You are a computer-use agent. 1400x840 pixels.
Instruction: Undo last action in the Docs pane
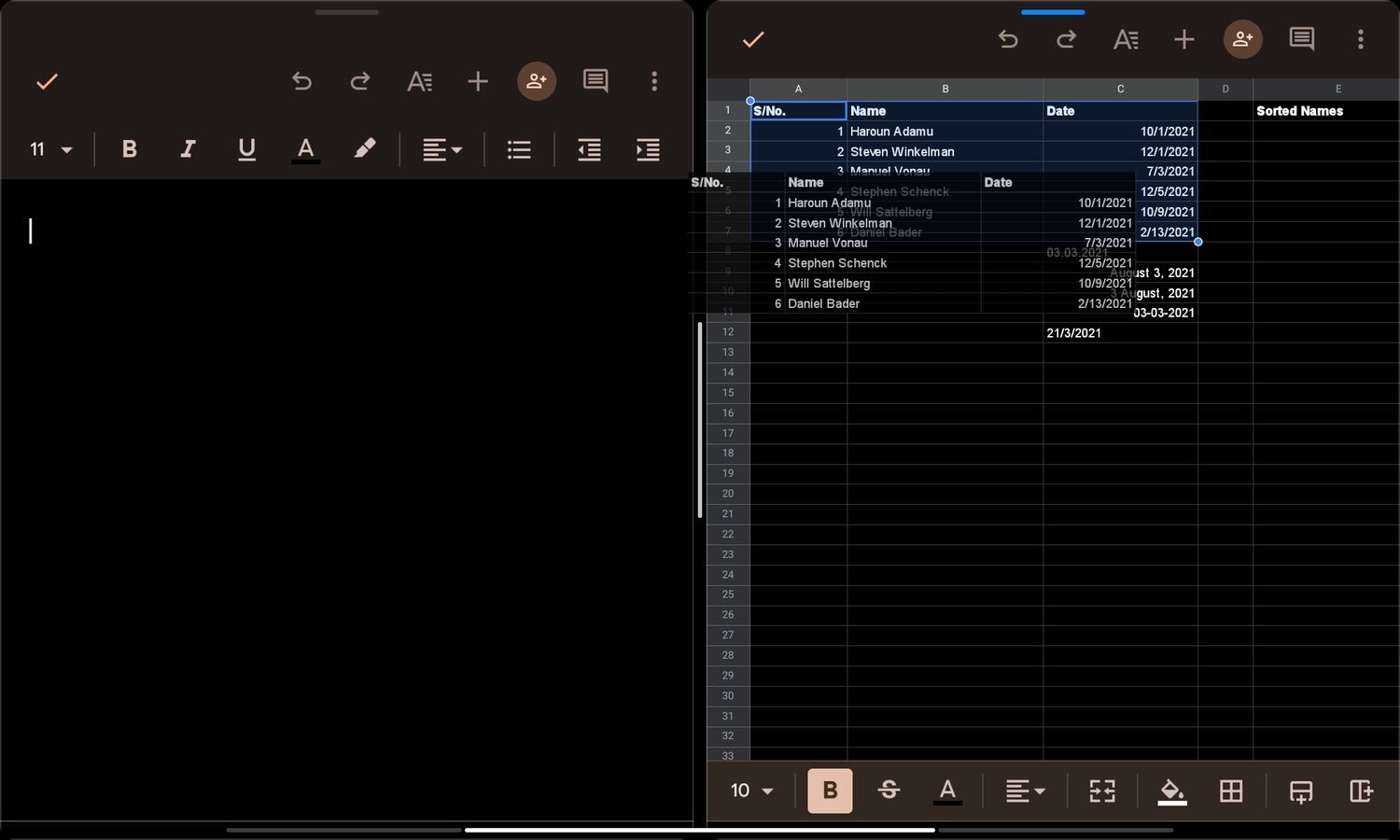coord(301,81)
